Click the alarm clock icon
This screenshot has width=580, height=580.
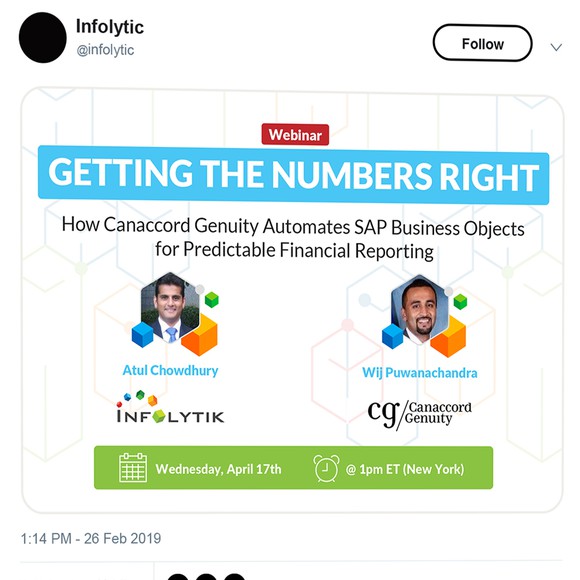click(326, 468)
